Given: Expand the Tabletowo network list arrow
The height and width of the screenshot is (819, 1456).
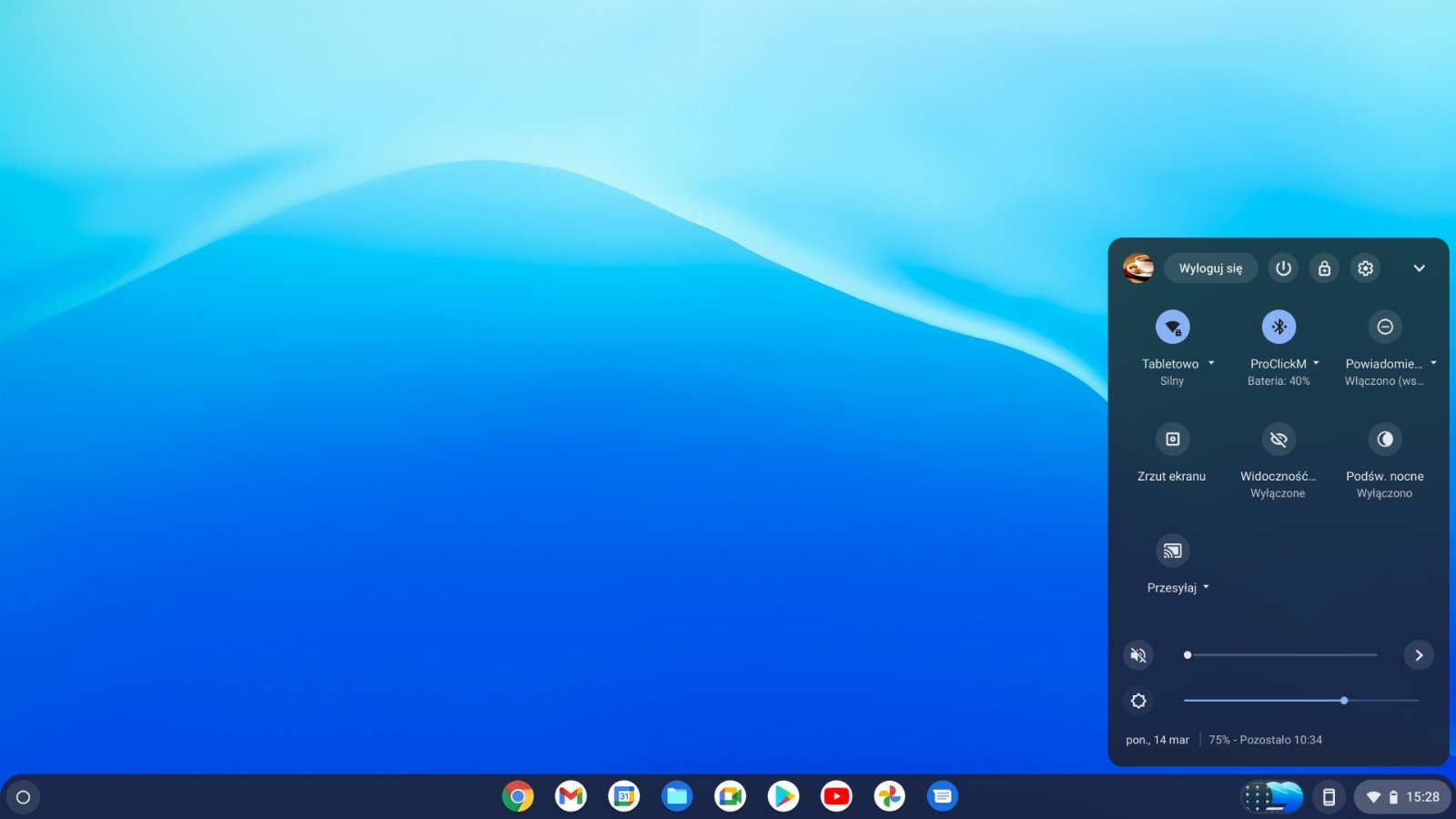Looking at the screenshot, I should click(1211, 363).
